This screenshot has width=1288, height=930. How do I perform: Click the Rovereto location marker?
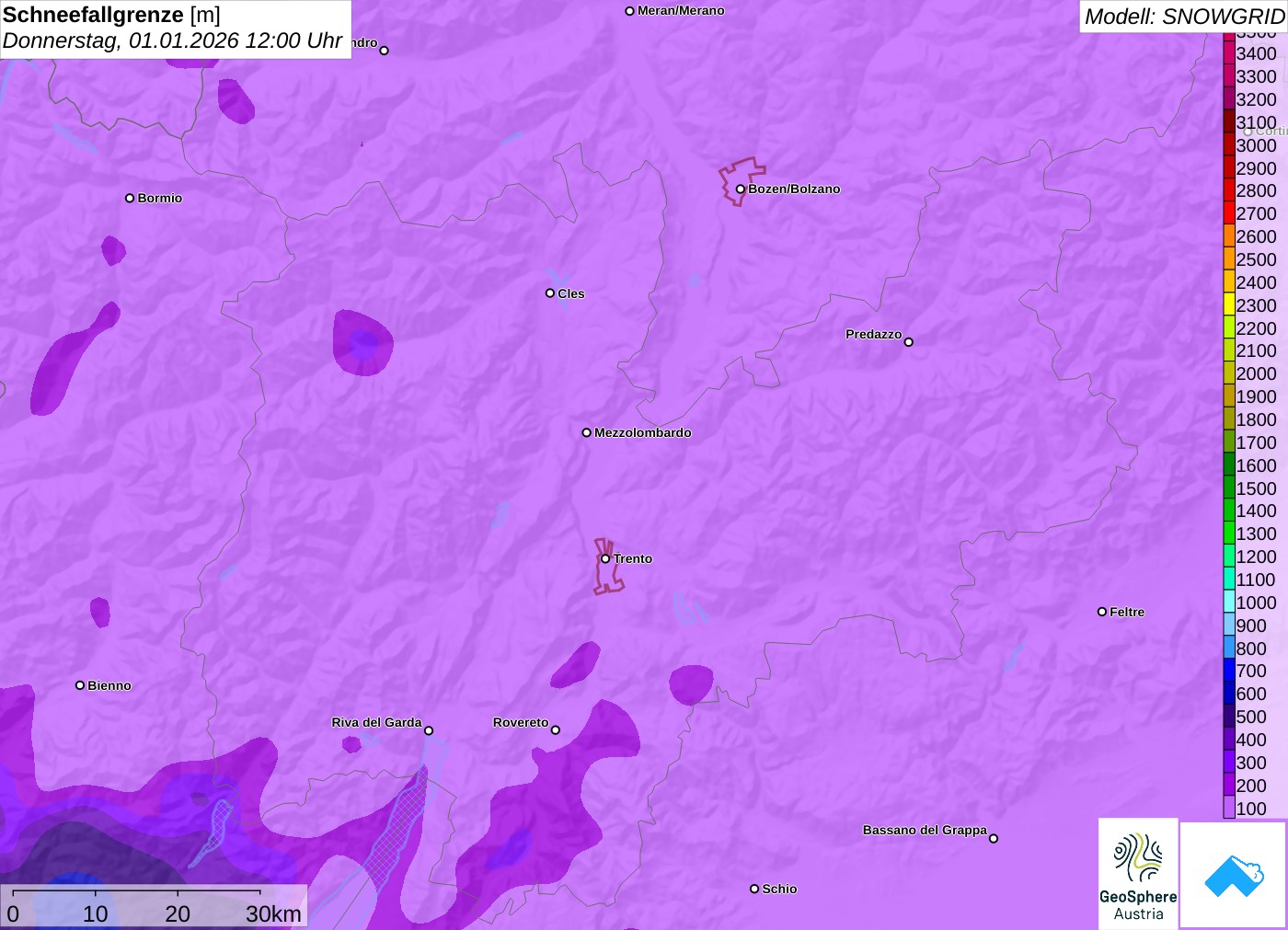pyautogui.click(x=556, y=730)
